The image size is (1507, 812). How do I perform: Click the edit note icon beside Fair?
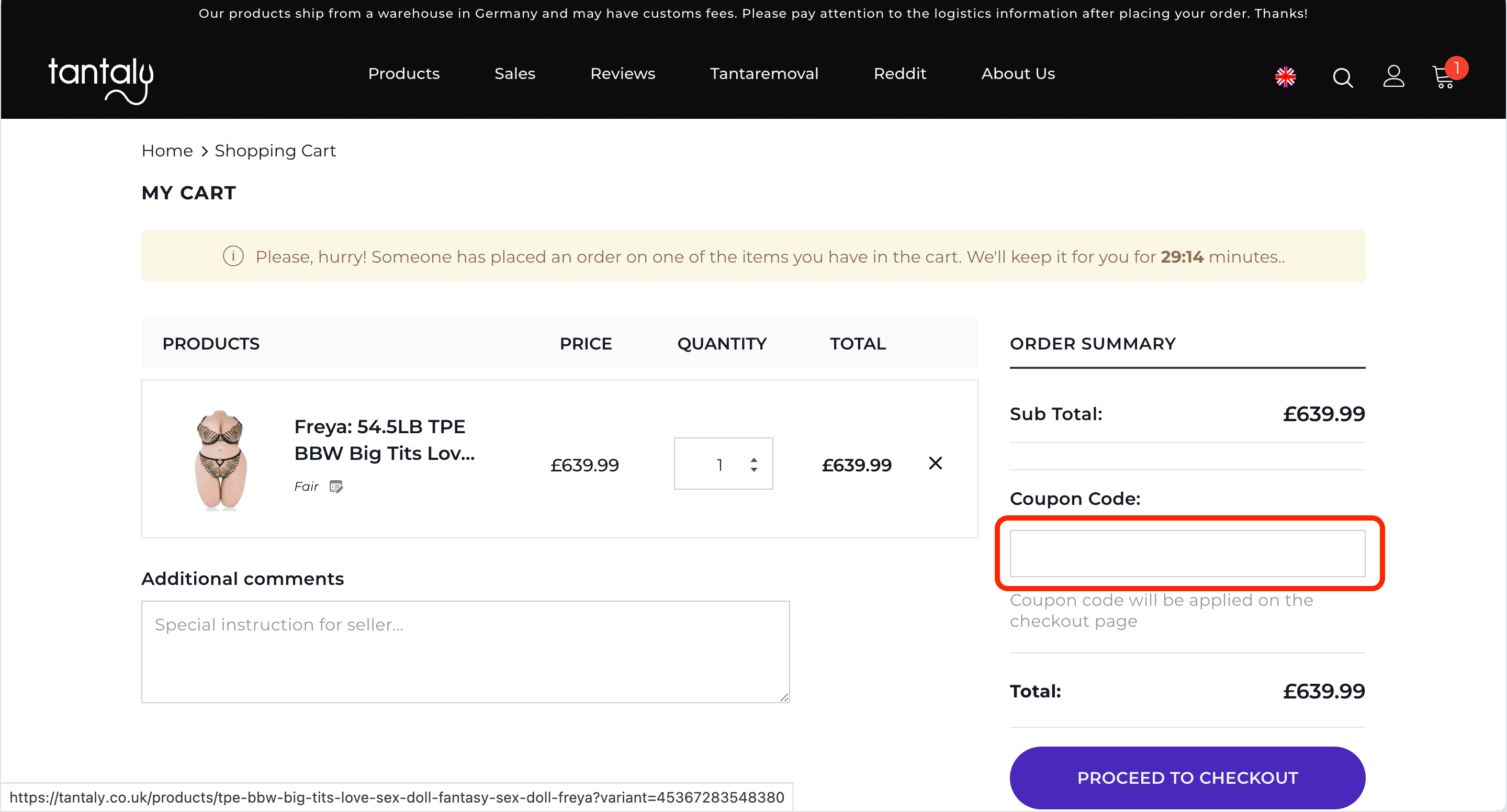(336, 487)
